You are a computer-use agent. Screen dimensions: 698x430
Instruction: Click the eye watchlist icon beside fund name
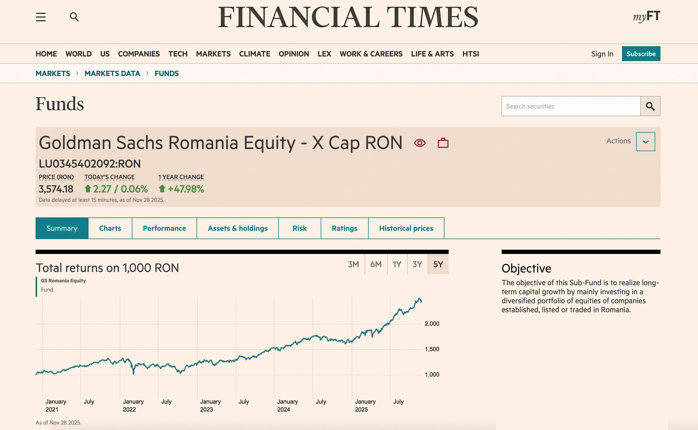(420, 143)
